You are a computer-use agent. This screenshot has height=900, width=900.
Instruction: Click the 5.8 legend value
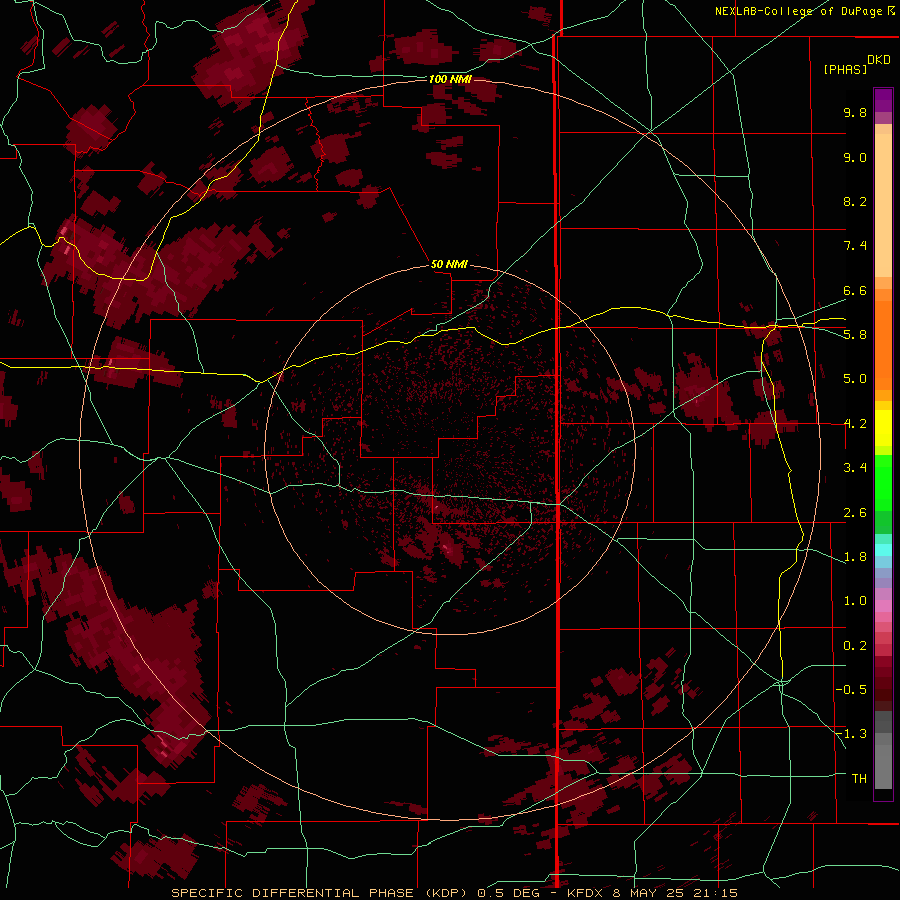tap(855, 335)
